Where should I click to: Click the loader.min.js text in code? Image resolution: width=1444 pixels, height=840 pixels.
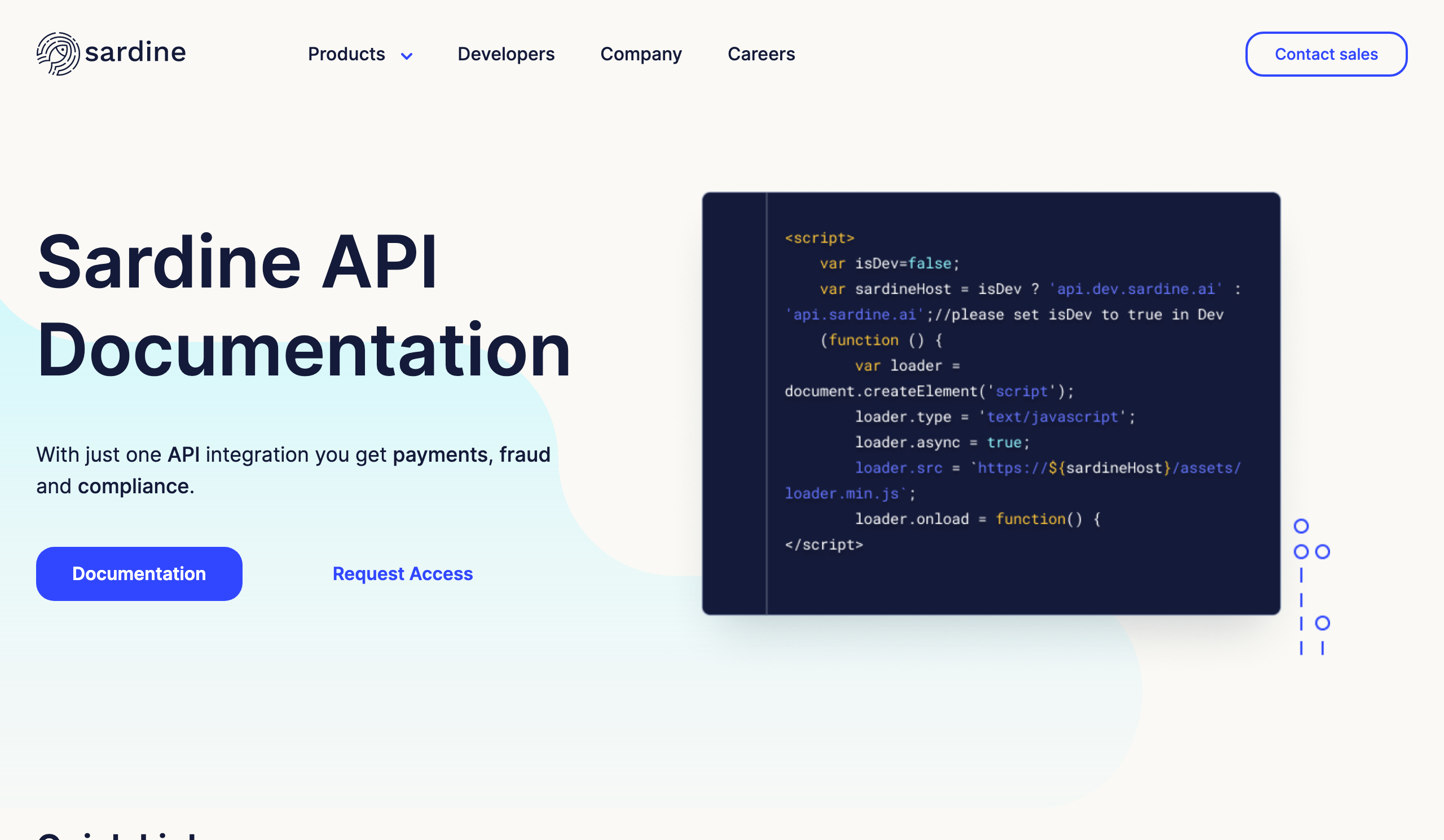click(x=841, y=494)
